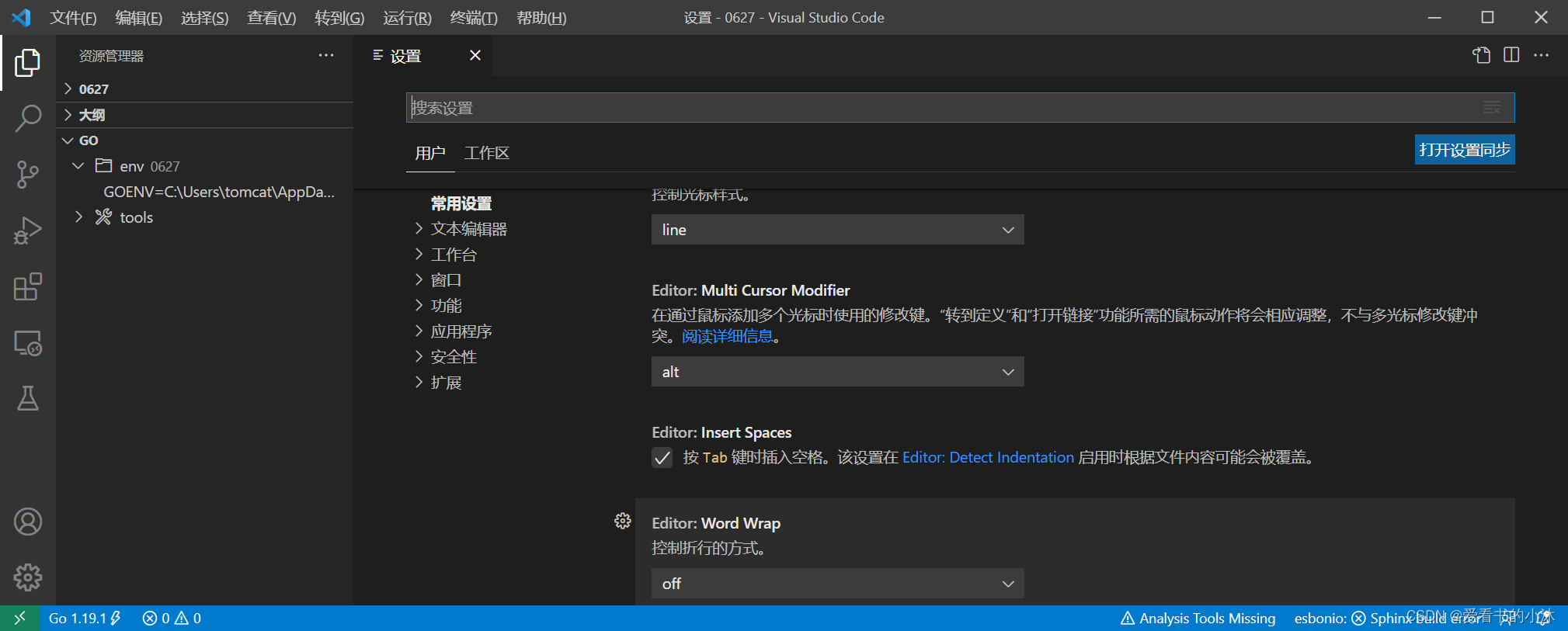The width and height of the screenshot is (1568, 631).
Task: Select GOENV environment variable row
Action: pos(219,192)
